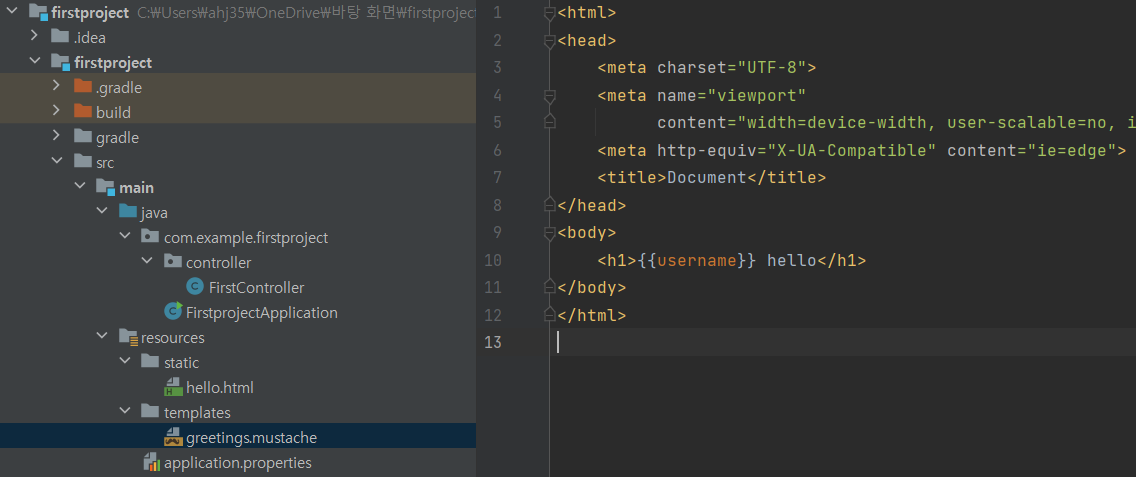Collapse the templates folder chevron
The width and height of the screenshot is (1136, 477).
pos(124,412)
